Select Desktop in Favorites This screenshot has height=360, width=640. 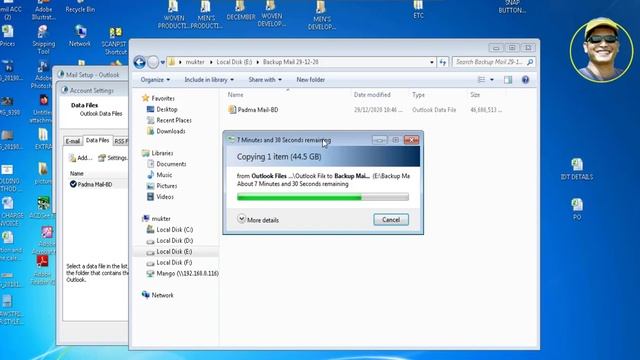(167, 109)
